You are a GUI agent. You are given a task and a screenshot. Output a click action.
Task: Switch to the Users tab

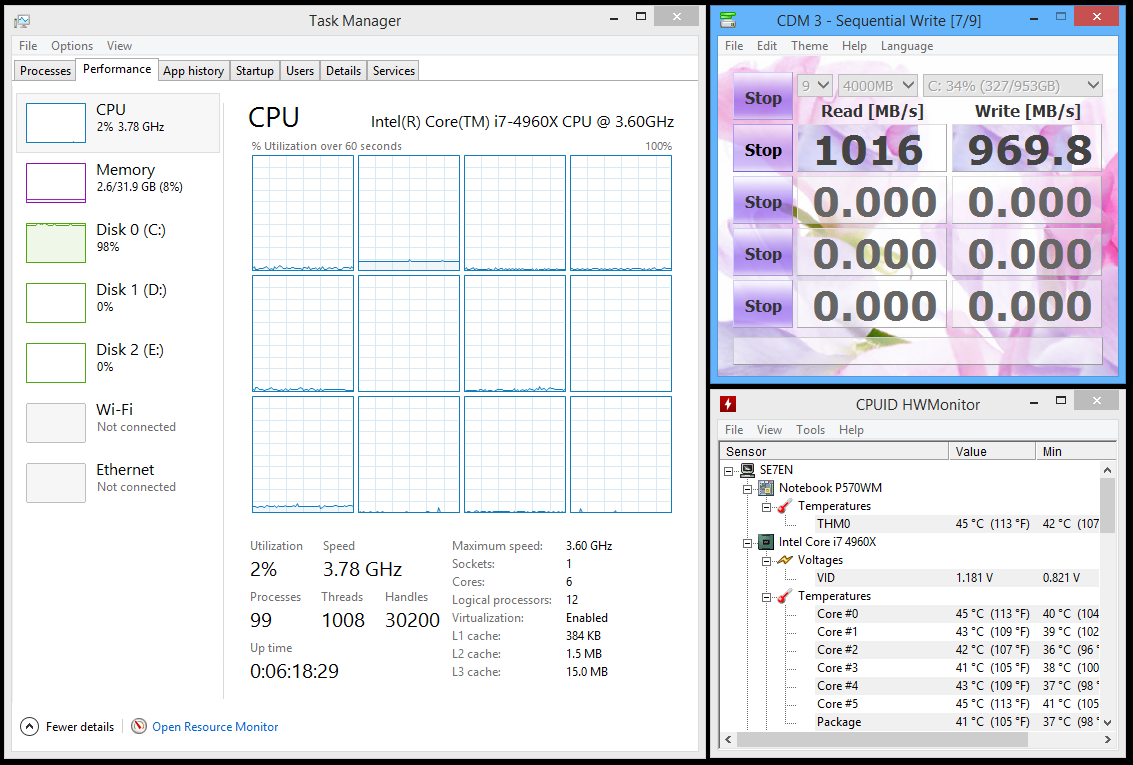pos(300,71)
